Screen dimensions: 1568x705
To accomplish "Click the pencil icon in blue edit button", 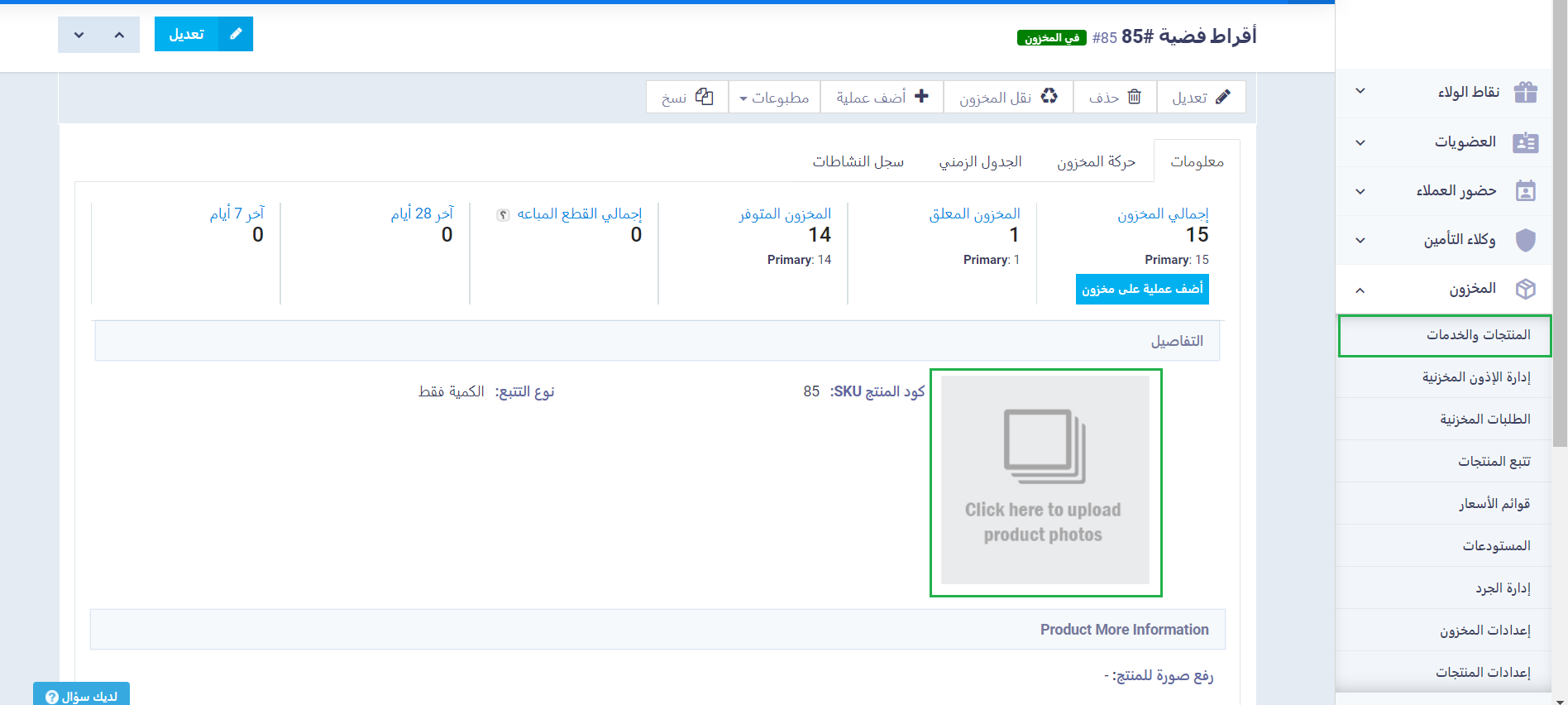I will click(236, 34).
